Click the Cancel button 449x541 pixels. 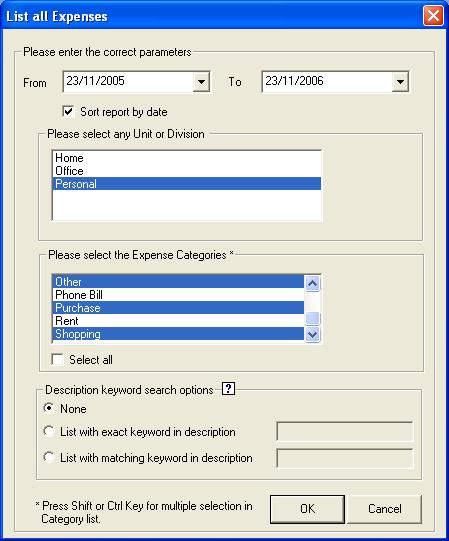tap(384, 509)
